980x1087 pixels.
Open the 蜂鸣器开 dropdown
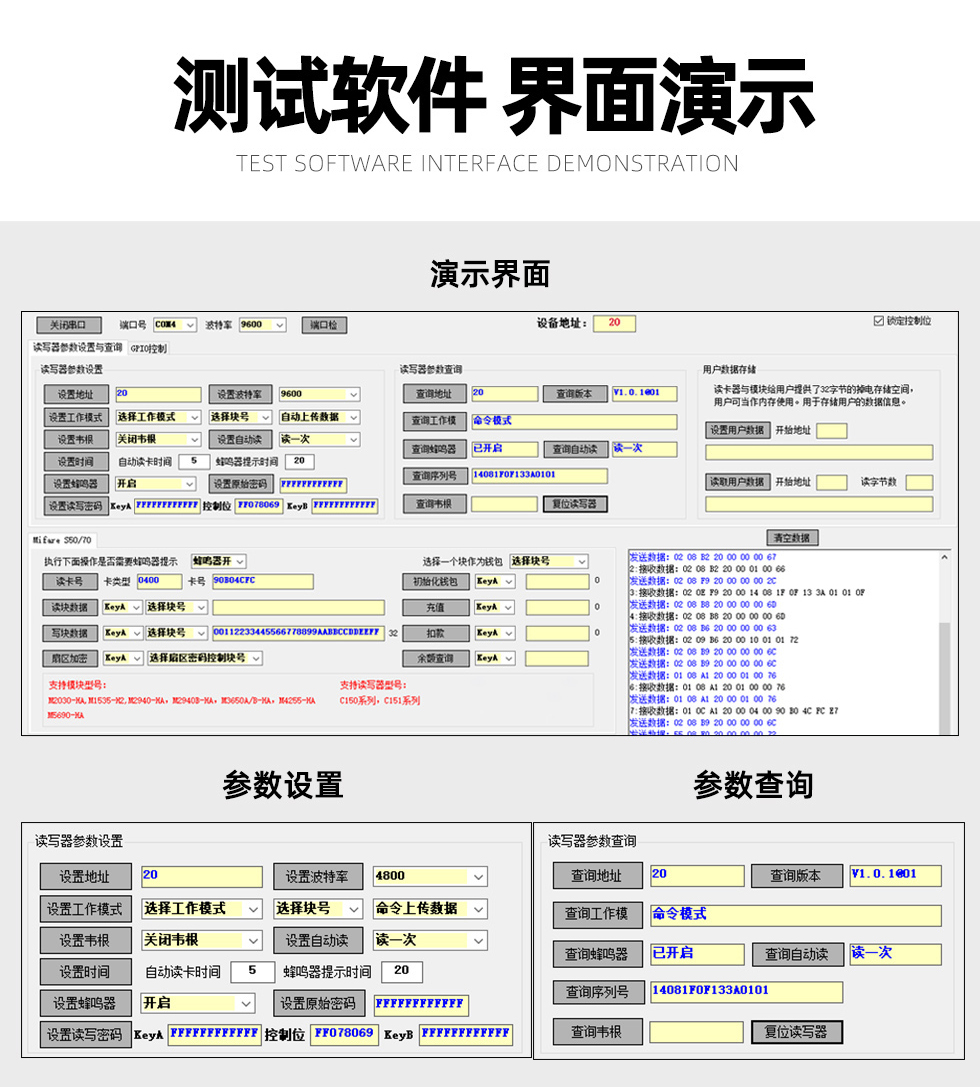coord(218,561)
